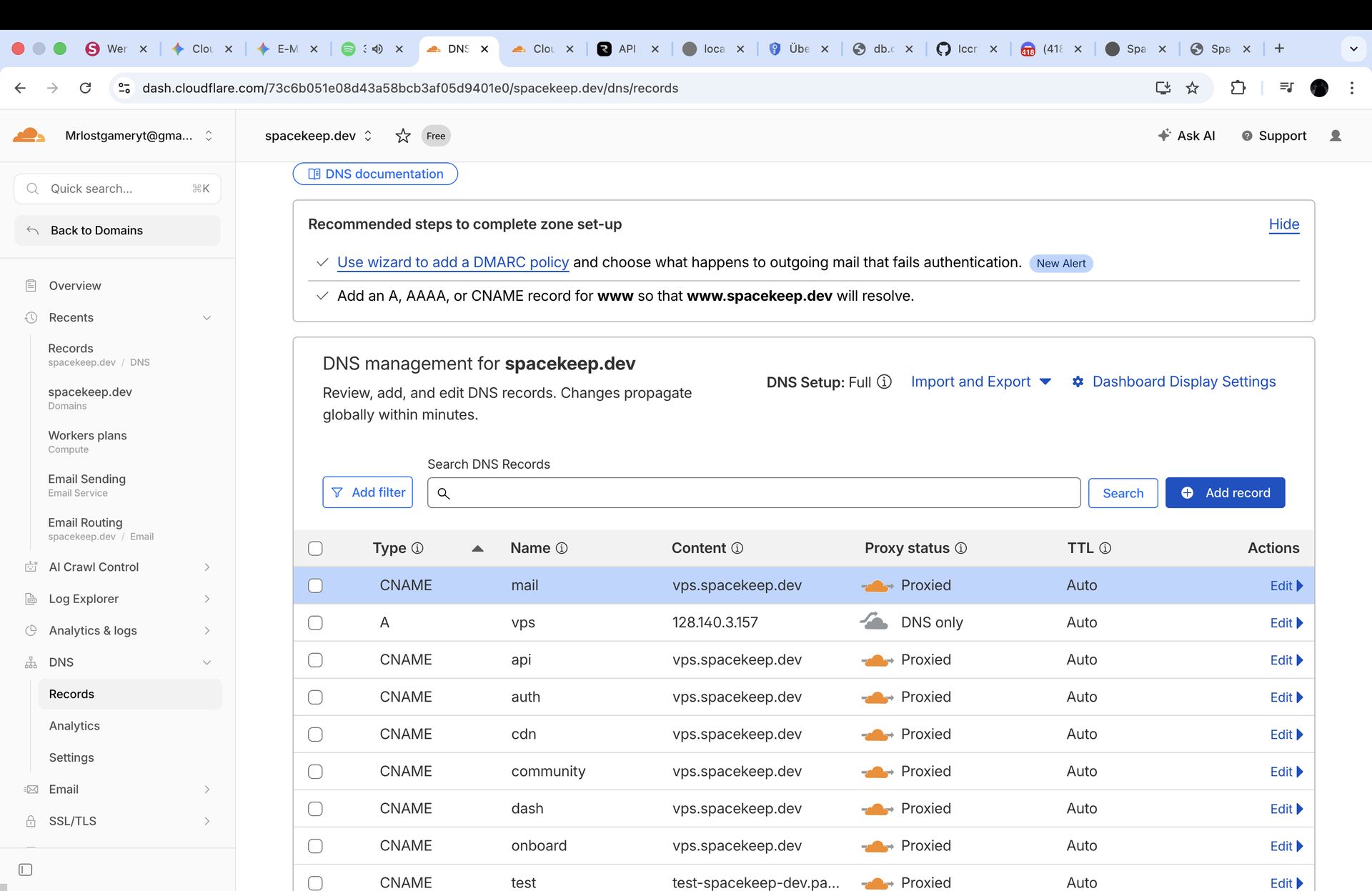Star the spacekeep.dev domain
The image size is (1372, 891).
(403, 136)
